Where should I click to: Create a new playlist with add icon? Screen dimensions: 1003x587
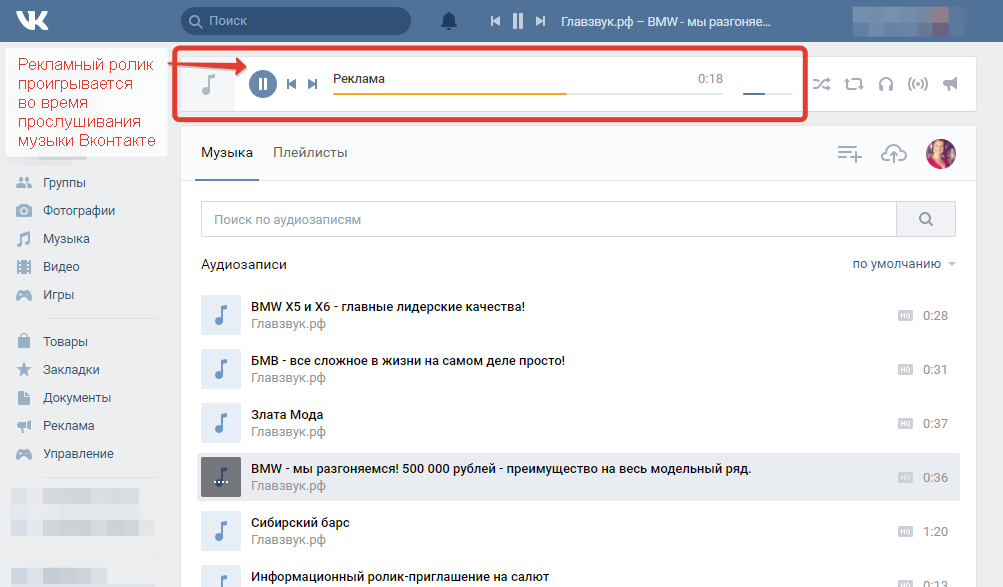click(x=849, y=153)
